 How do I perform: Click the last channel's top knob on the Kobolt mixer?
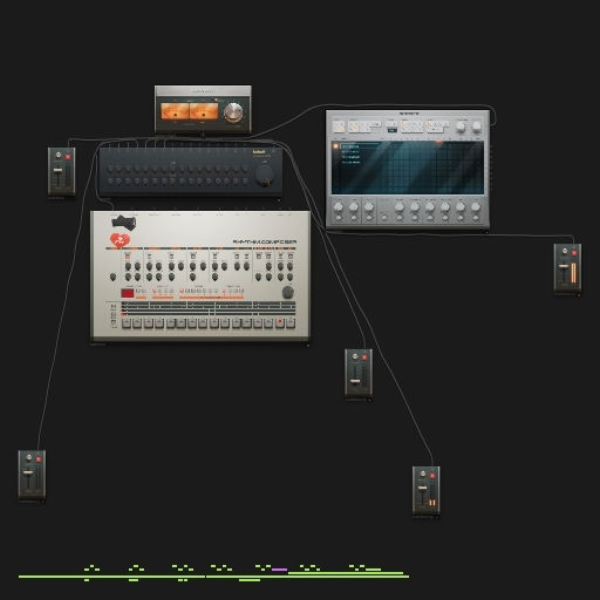[x=245, y=168]
